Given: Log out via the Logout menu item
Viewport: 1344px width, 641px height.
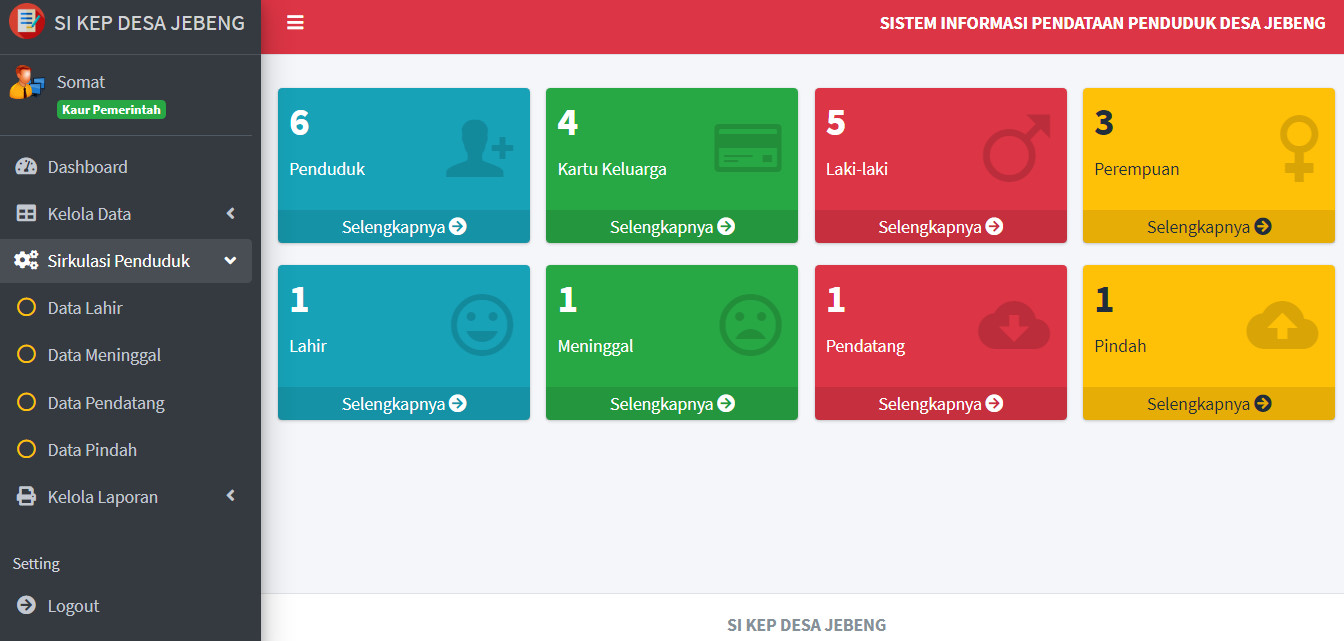Looking at the screenshot, I should pos(126,606).
